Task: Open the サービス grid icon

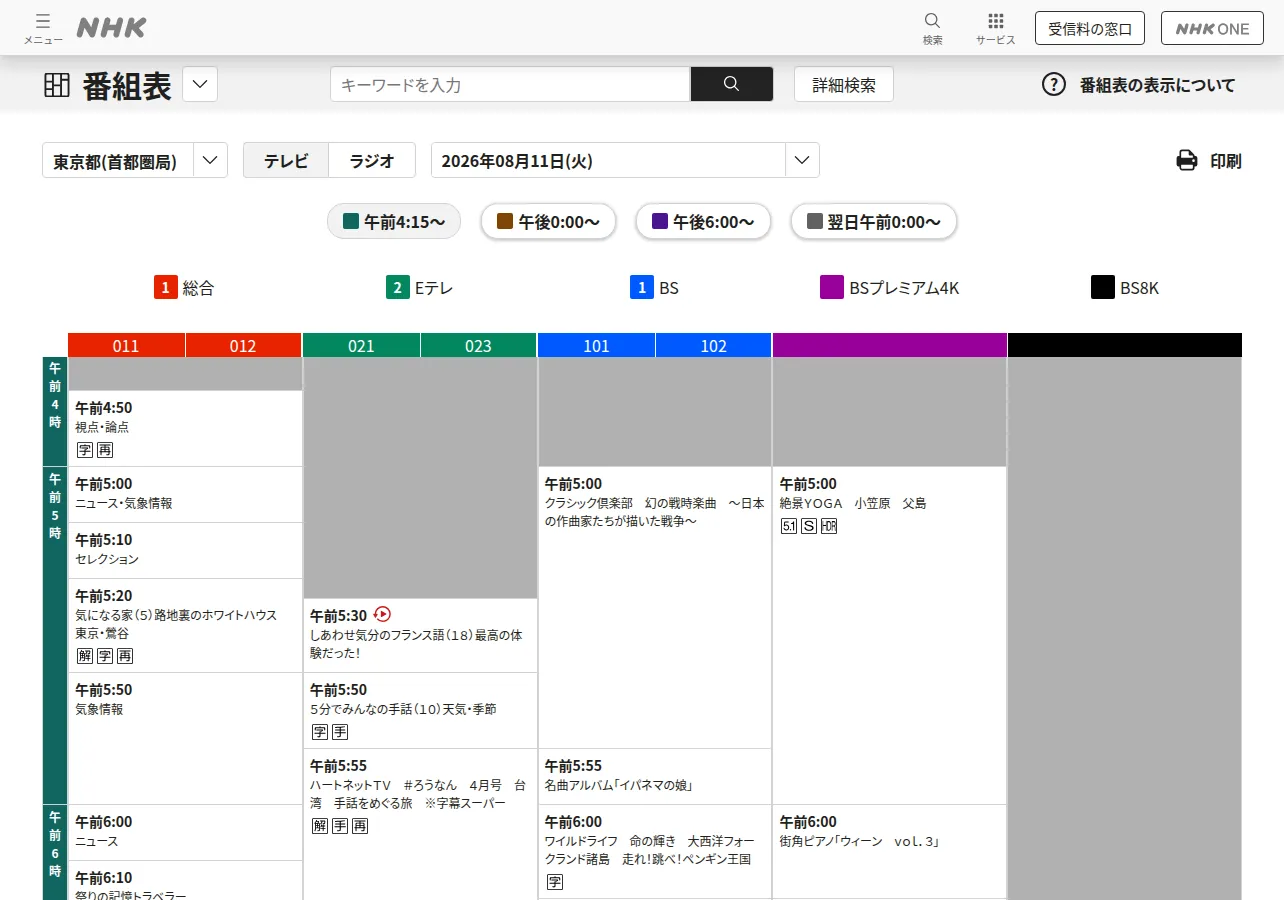Action: 996,21
